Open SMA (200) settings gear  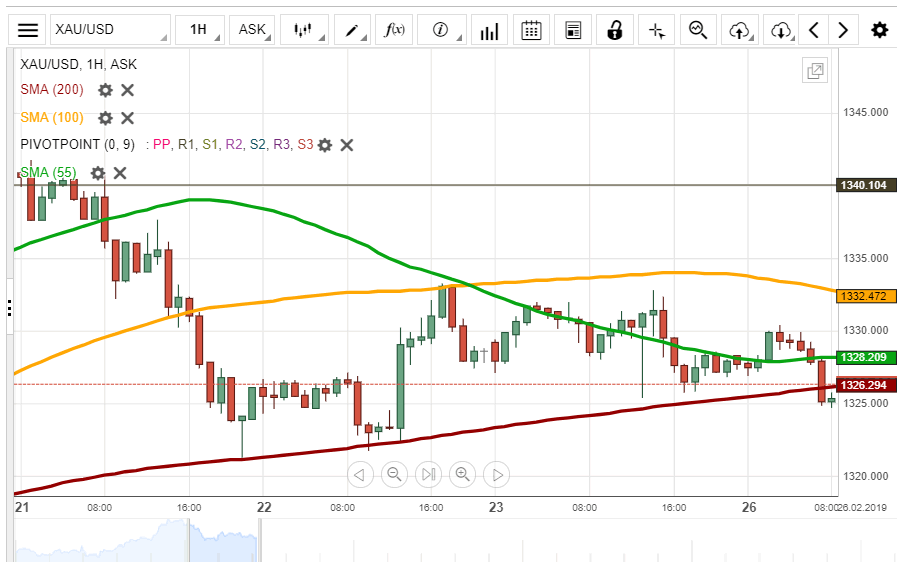(x=105, y=90)
